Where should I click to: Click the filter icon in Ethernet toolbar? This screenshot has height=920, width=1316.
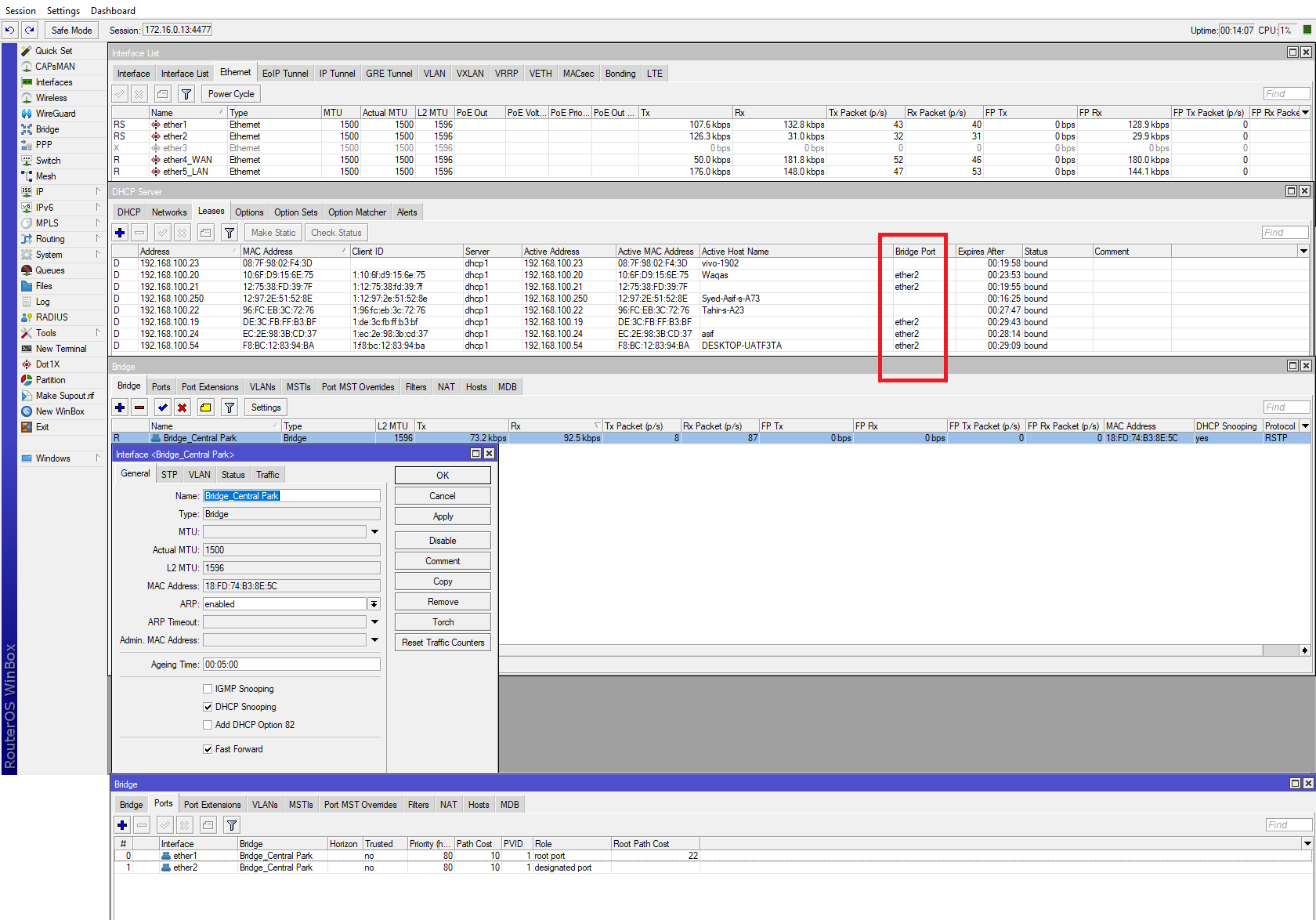(x=186, y=94)
